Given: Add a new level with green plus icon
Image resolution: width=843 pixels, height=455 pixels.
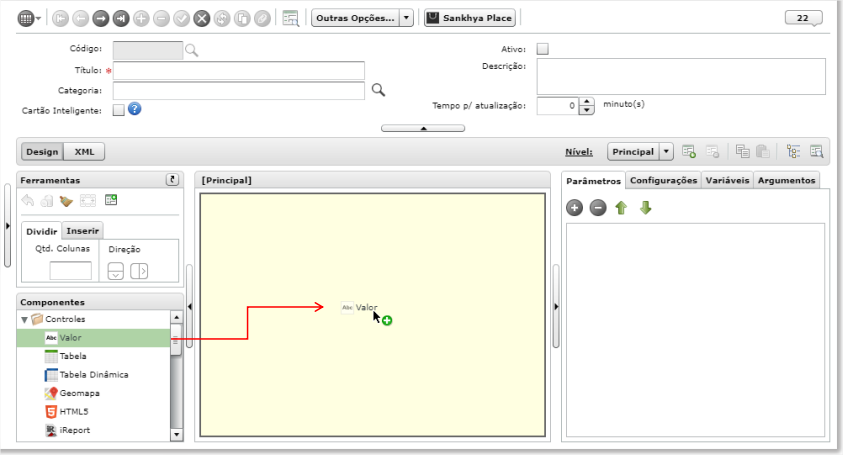Looking at the screenshot, I should pos(689,152).
